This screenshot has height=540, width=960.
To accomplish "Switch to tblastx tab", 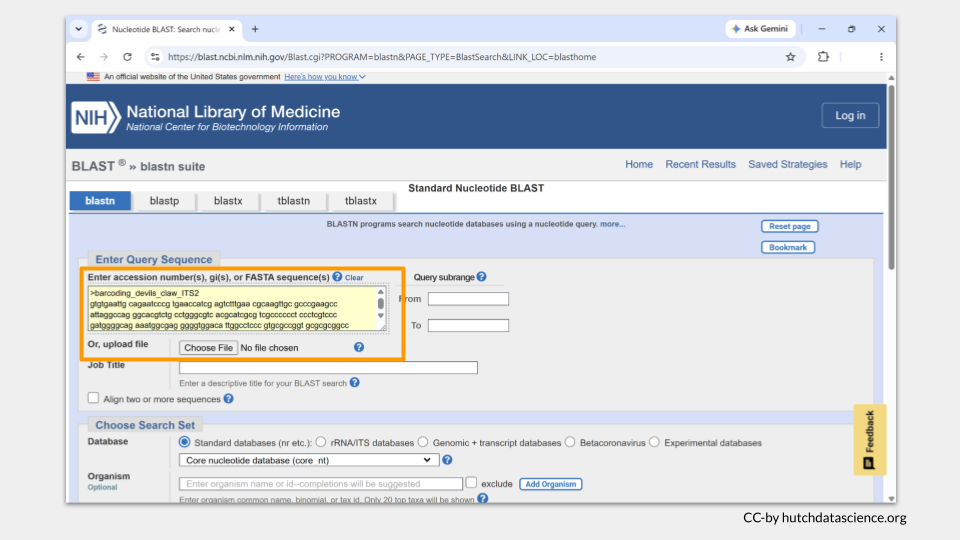I will pos(361,201).
